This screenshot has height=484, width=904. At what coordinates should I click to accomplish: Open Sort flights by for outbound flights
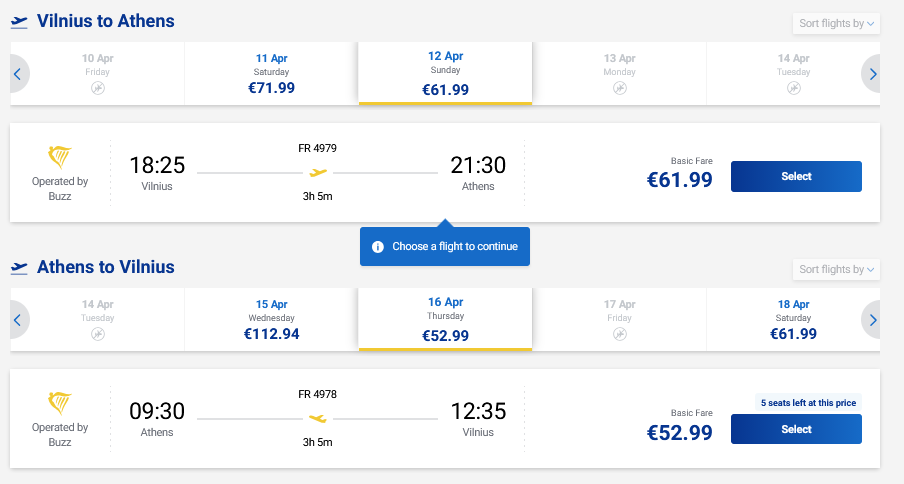coord(836,23)
